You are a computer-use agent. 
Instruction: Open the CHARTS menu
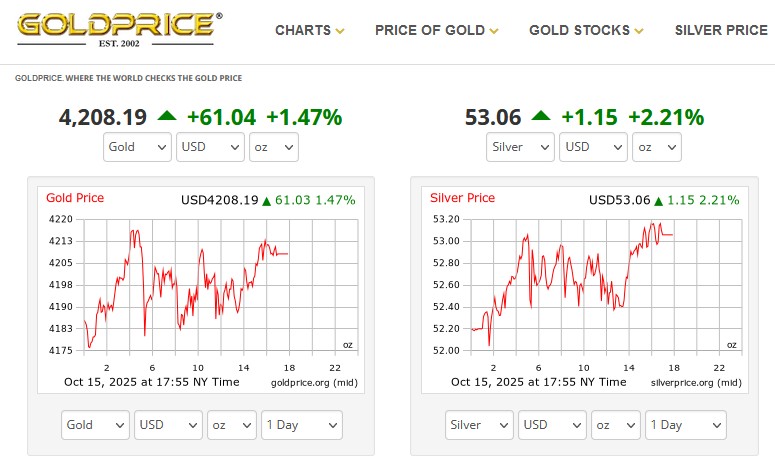pyautogui.click(x=309, y=30)
